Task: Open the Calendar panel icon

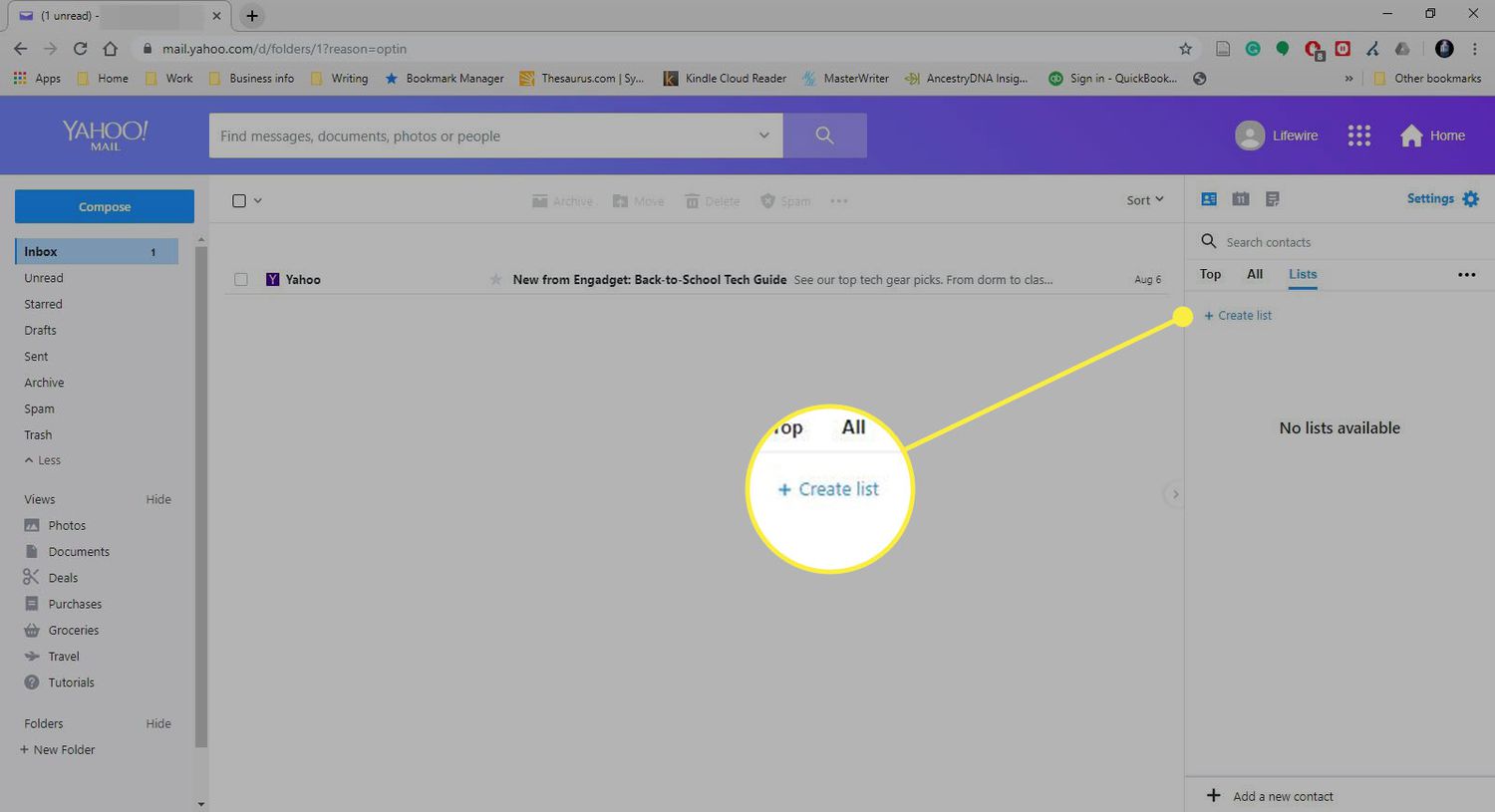Action: [1240, 198]
